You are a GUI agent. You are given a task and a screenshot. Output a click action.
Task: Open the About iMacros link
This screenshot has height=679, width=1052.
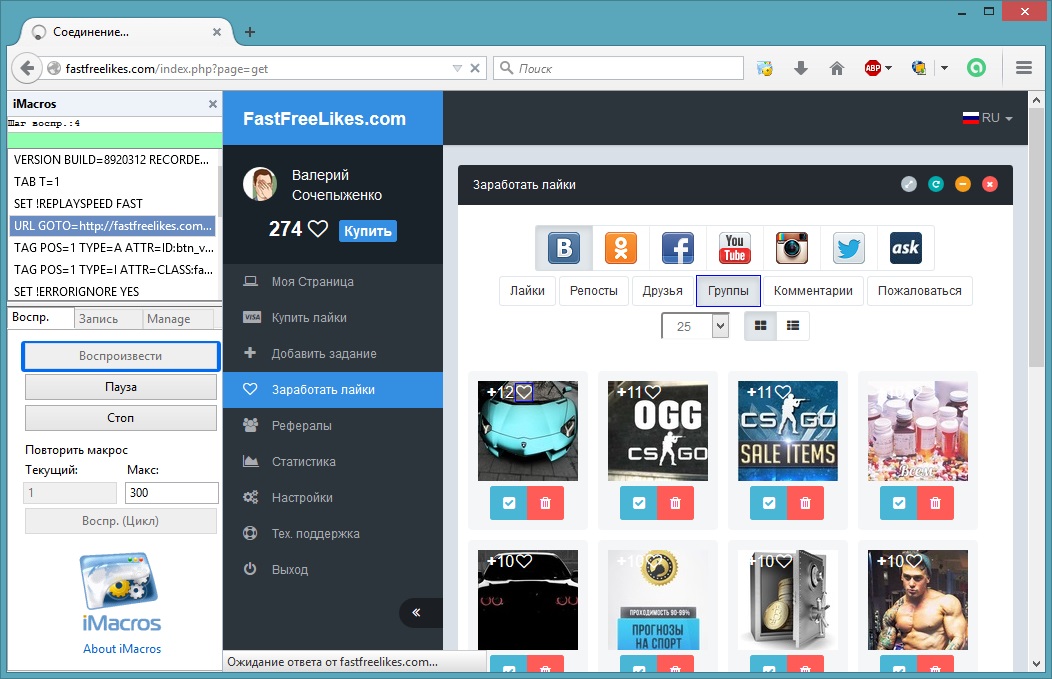(122, 649)
